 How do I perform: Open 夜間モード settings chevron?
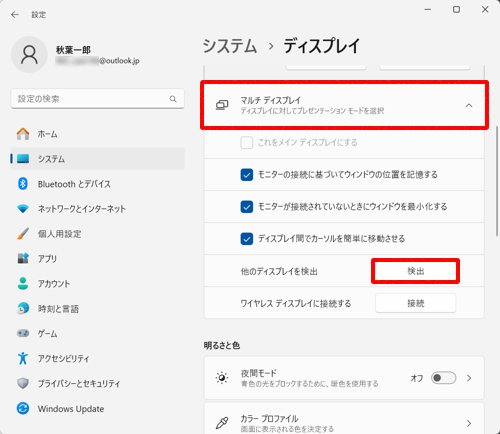point(469,378)
